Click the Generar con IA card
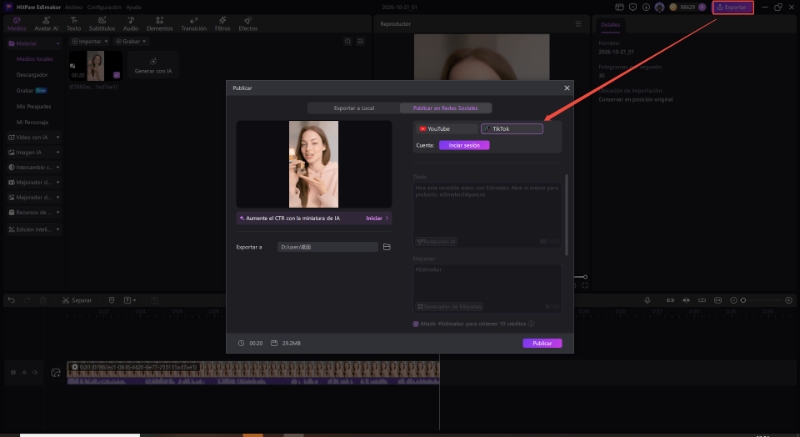The width and height of the screenshot is (800, 437). (153, 66)
